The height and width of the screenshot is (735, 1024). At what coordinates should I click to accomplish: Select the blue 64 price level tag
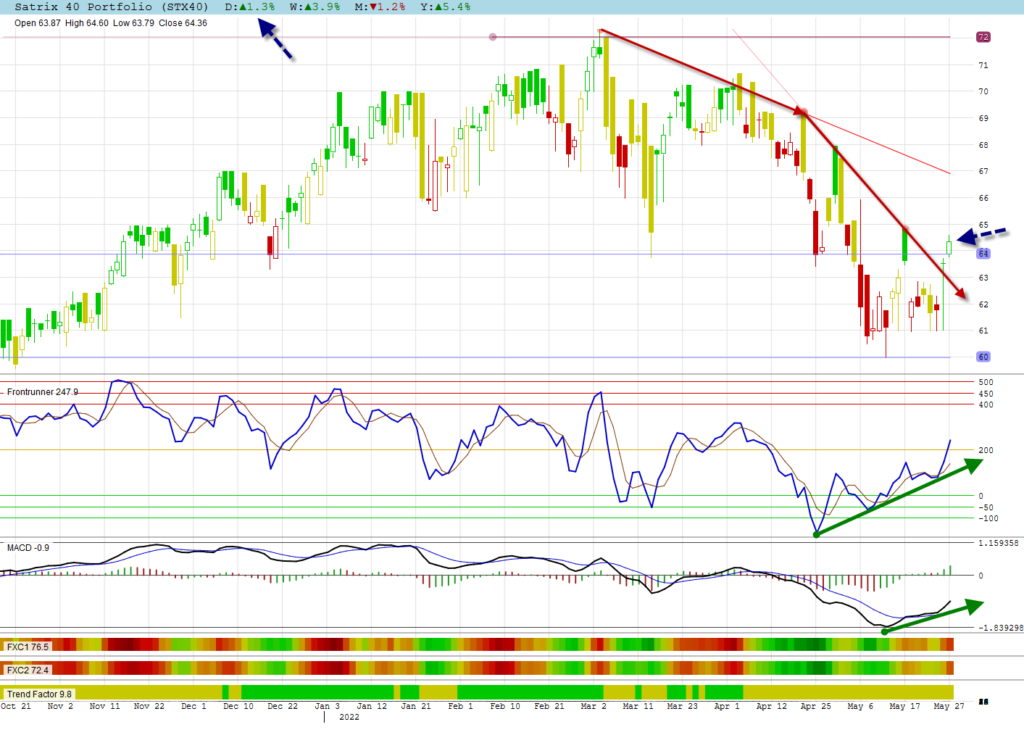click(x=984, y=253)
